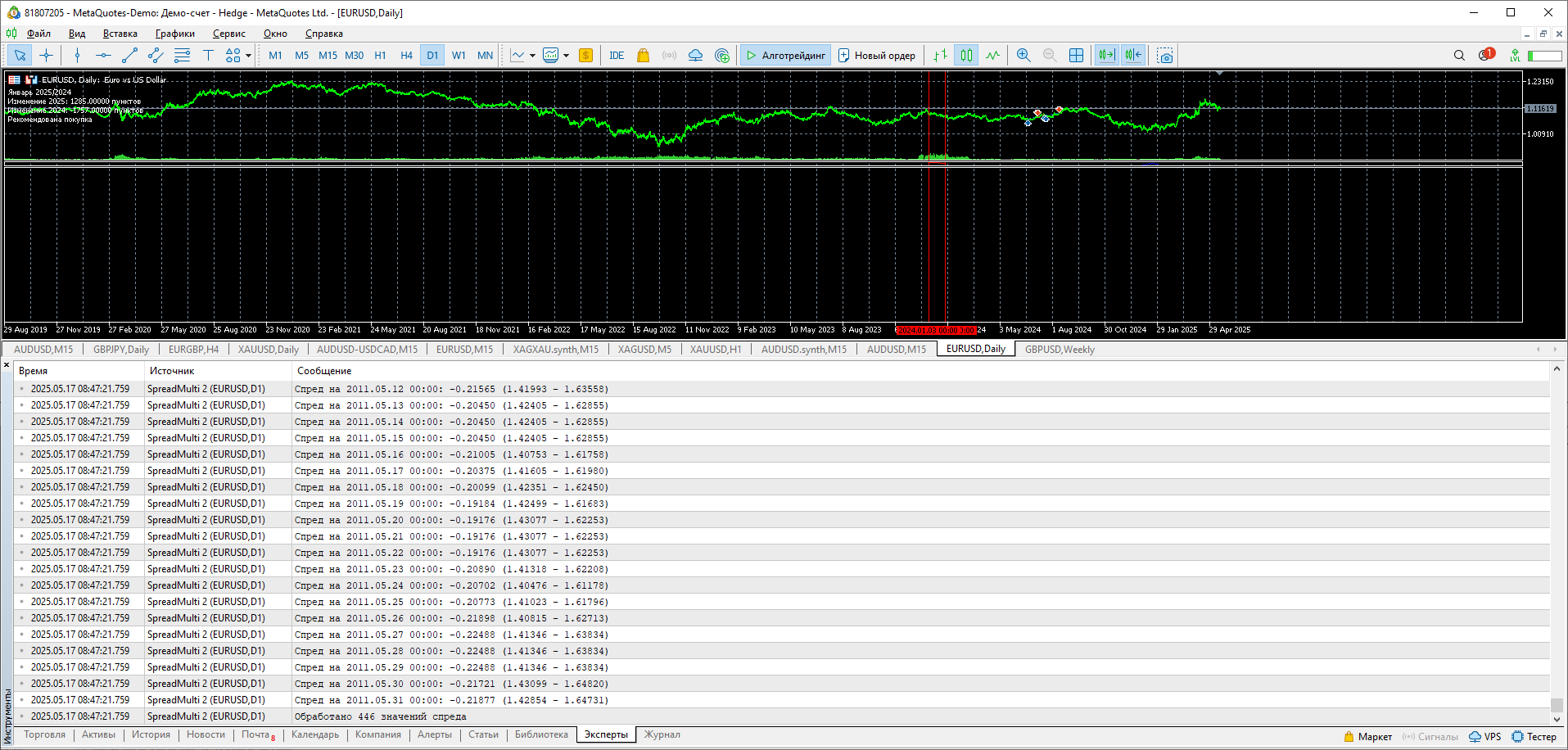The image size is (1568, 750).
Task: Expand the graphical objects dropdown arrow
Action: point(249,56)
